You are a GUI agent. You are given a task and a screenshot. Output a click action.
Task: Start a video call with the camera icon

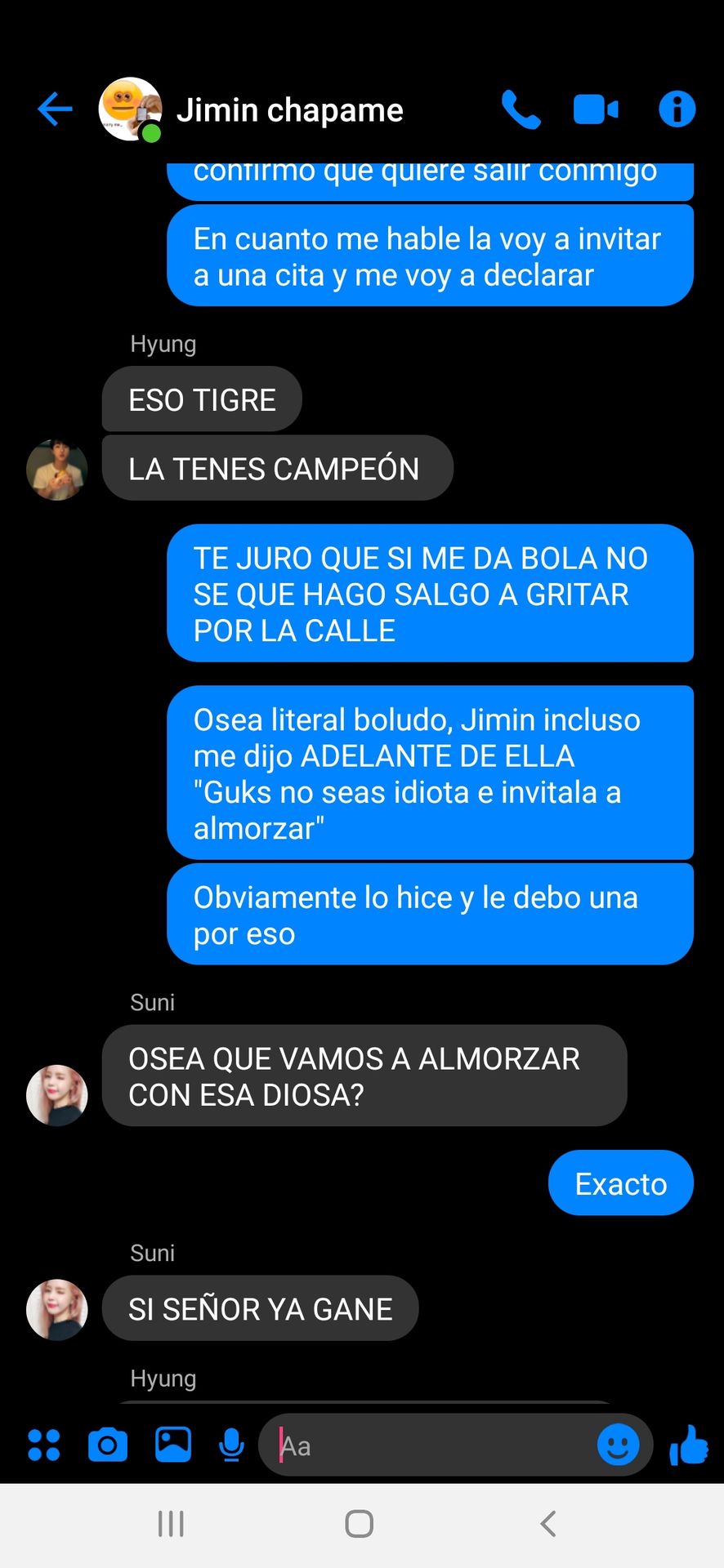[x=596, y=109]
